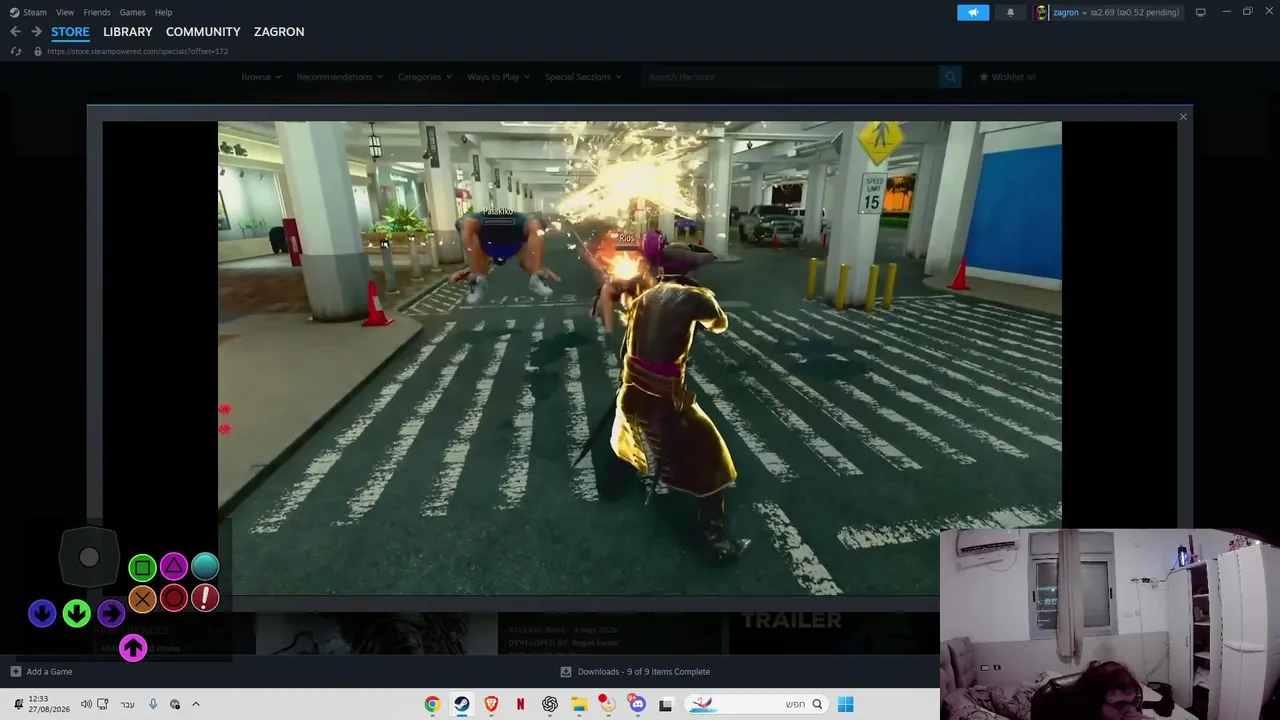Screen dimensions: 1280x720
Task: Click the red circle controller button
Action: tap(174, 598)
